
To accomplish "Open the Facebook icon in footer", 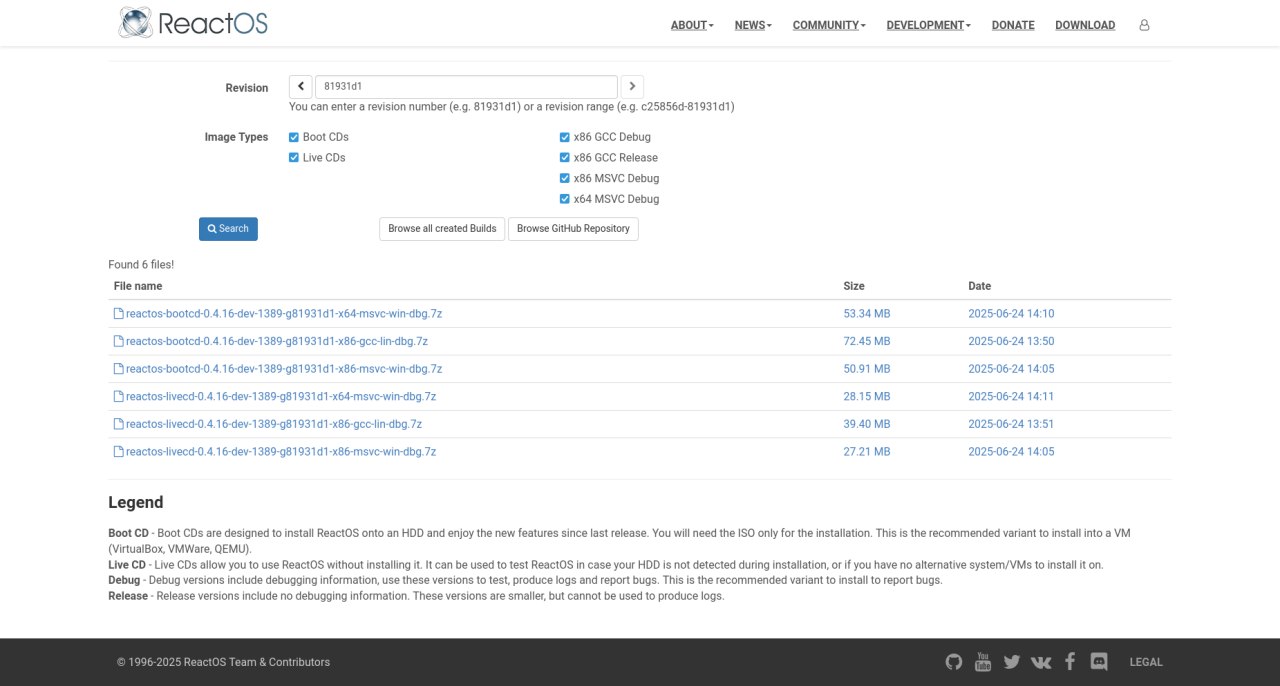I will coord(1070,661).
